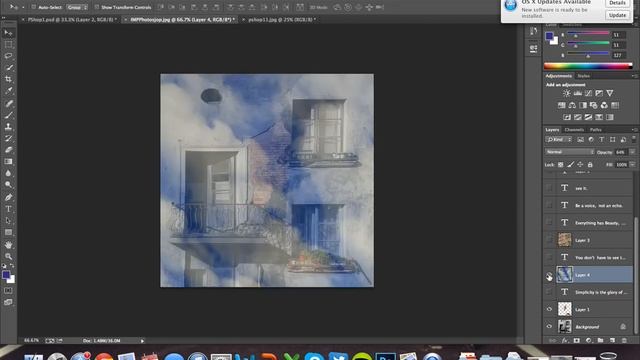Open layer filter Kind dropdown
The height and width of the screenshot is (360, 640).
point(559,140)
